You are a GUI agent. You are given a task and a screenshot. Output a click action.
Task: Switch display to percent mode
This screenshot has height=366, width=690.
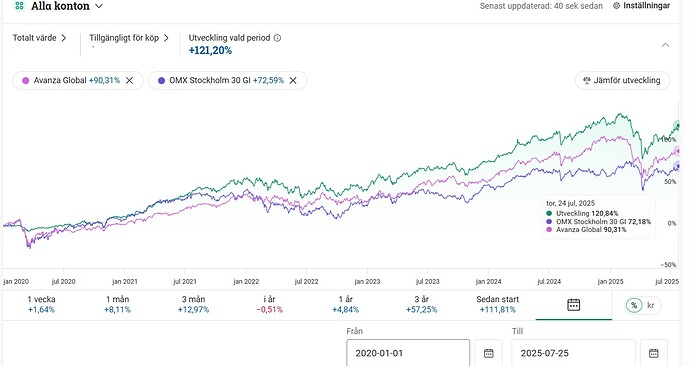(634, 305)
